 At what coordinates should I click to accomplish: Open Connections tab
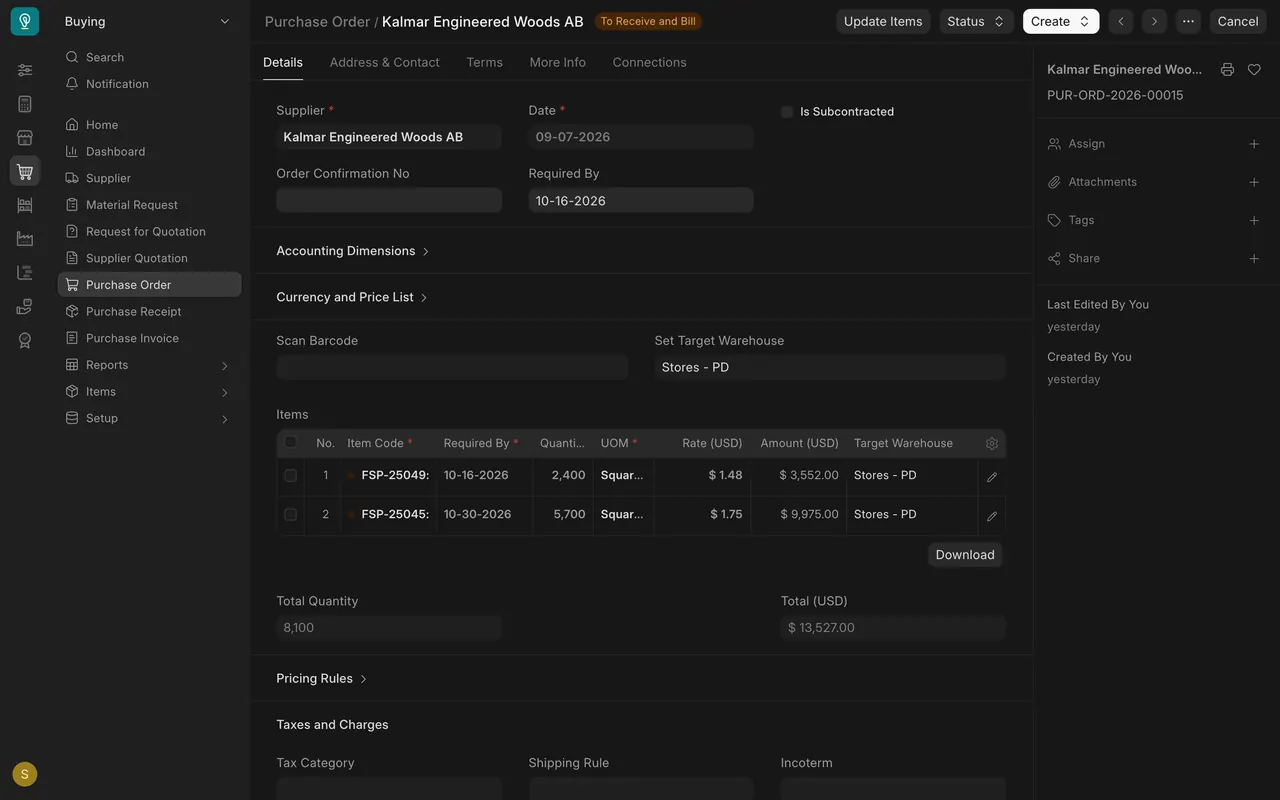649,62
